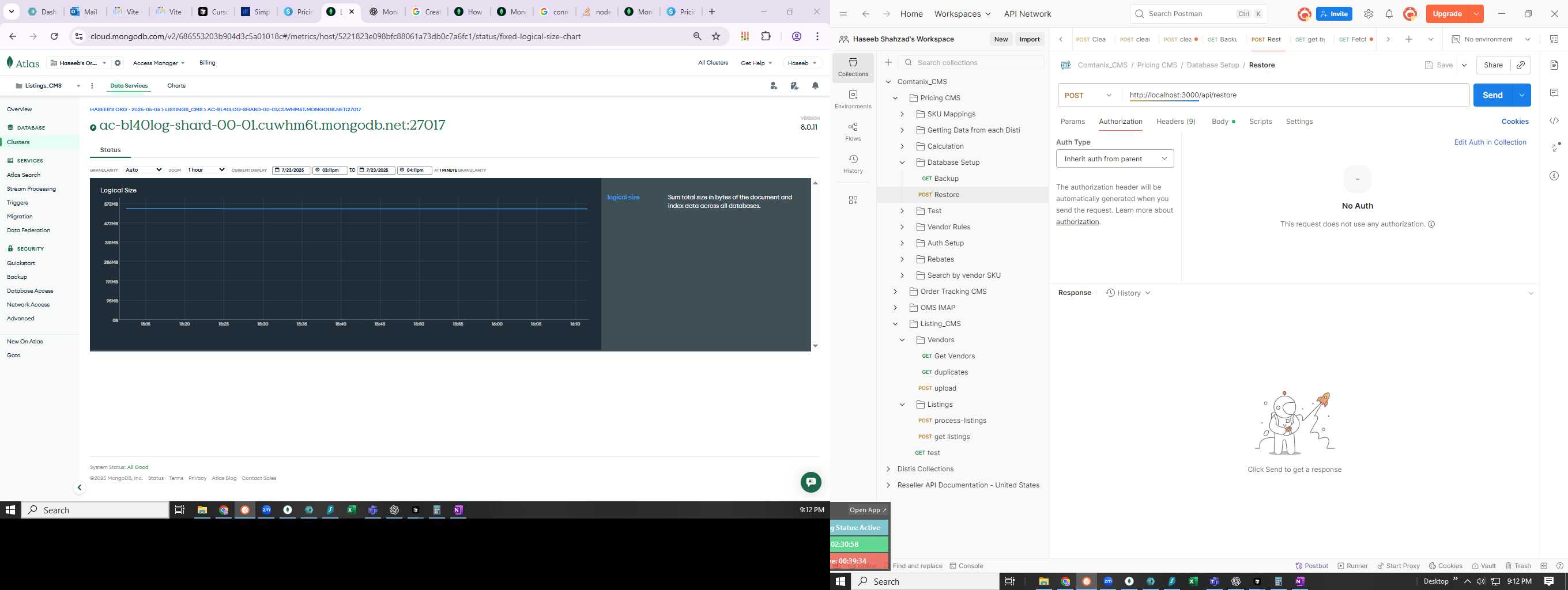The width and height of the screenshot is (1568, 590).
Task: Expand Distis Collections collection
Action: (888, 469)
